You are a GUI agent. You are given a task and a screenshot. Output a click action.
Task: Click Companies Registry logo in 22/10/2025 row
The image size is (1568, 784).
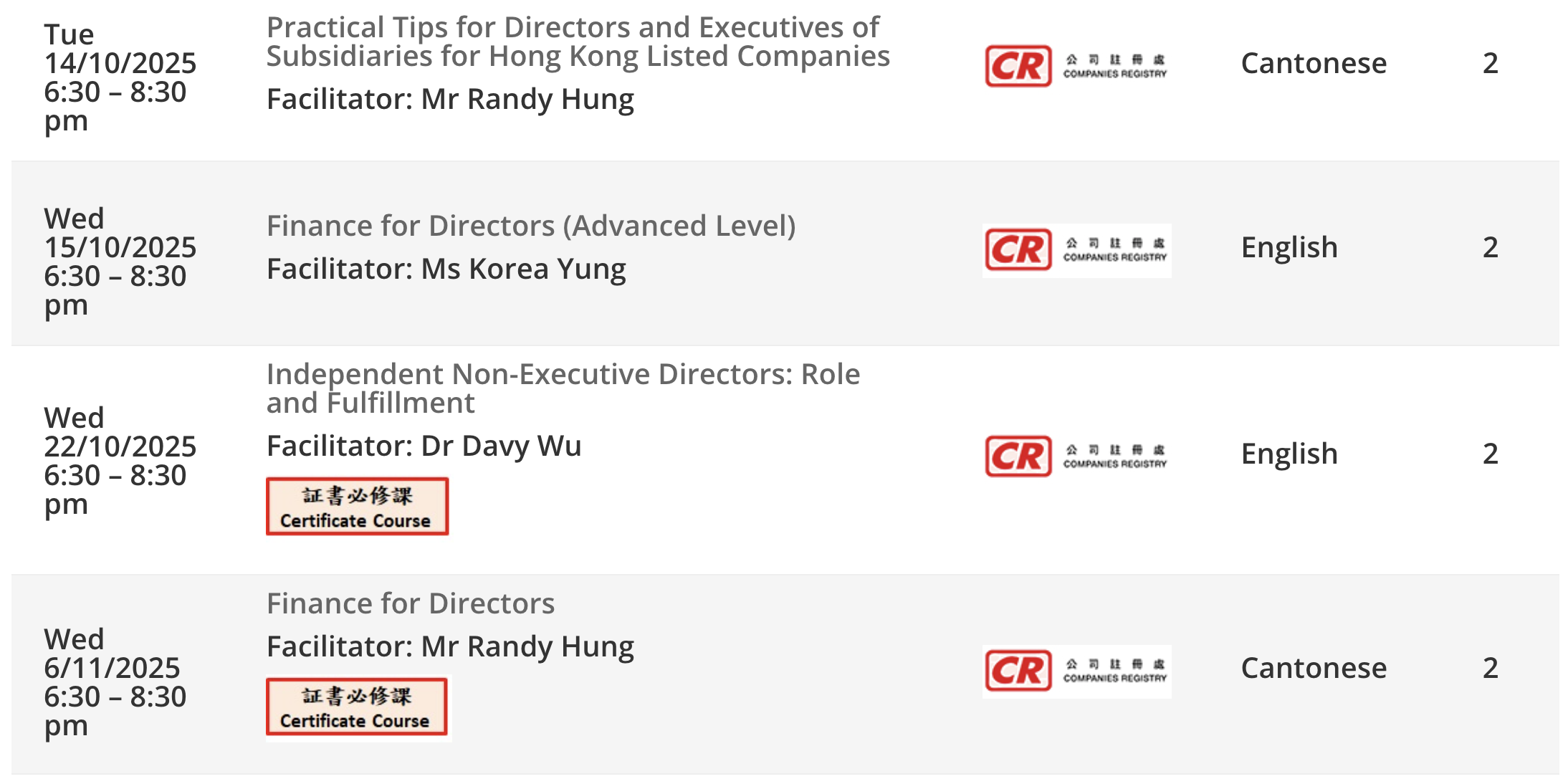(1076, 456)
